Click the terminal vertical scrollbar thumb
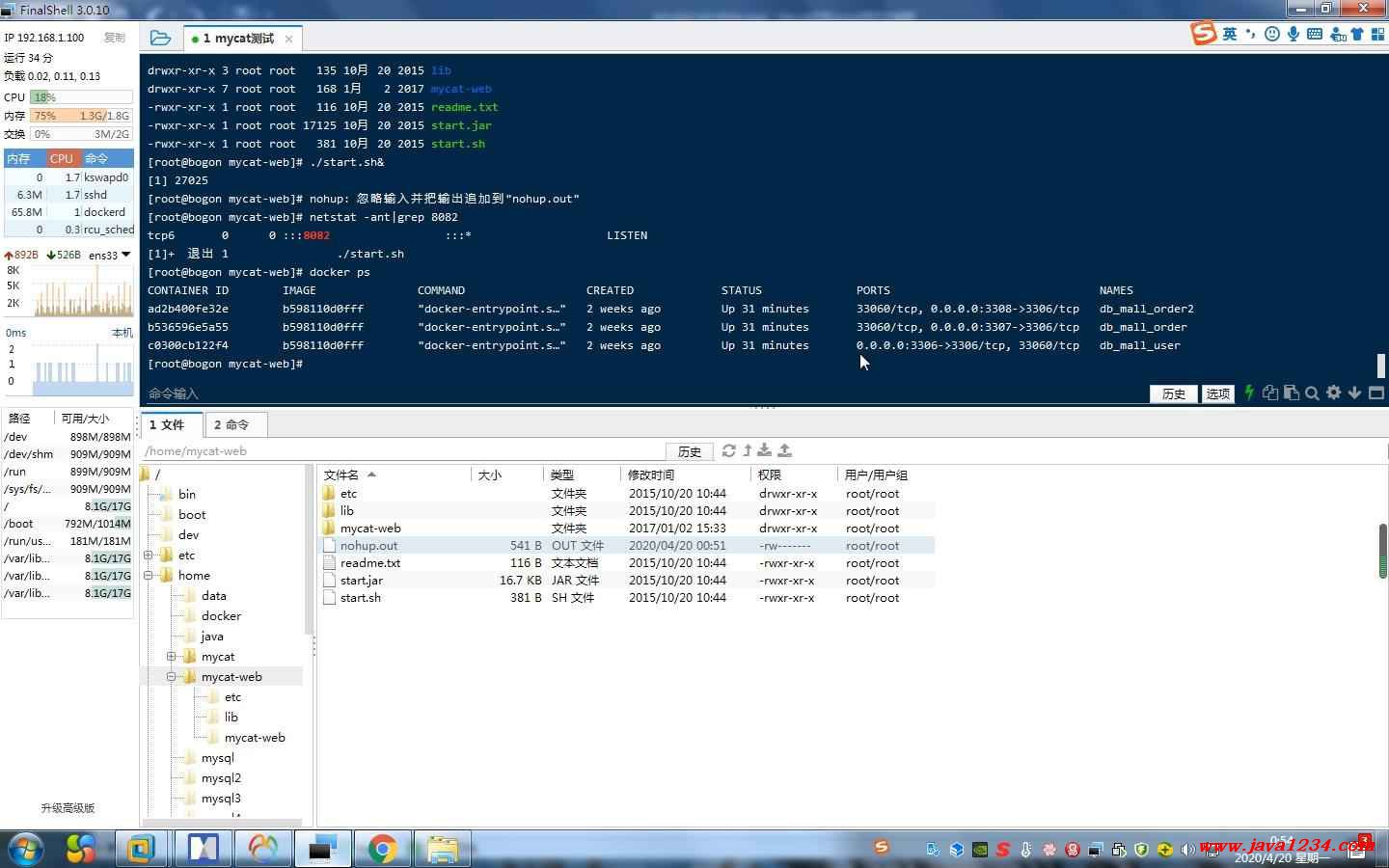The height and width of the screenshot is (868, 1389). pyautogui.click(x=1381, y=366)
